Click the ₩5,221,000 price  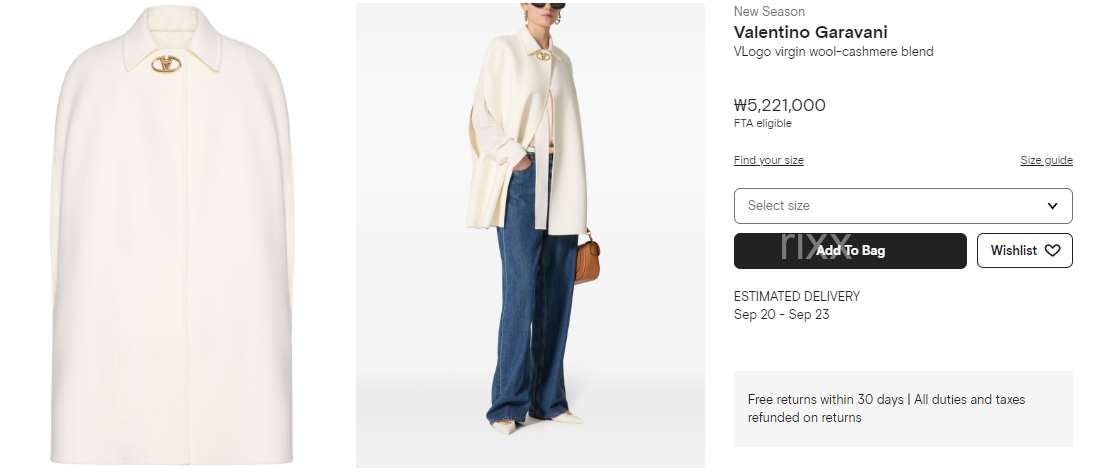pos(779,105)
